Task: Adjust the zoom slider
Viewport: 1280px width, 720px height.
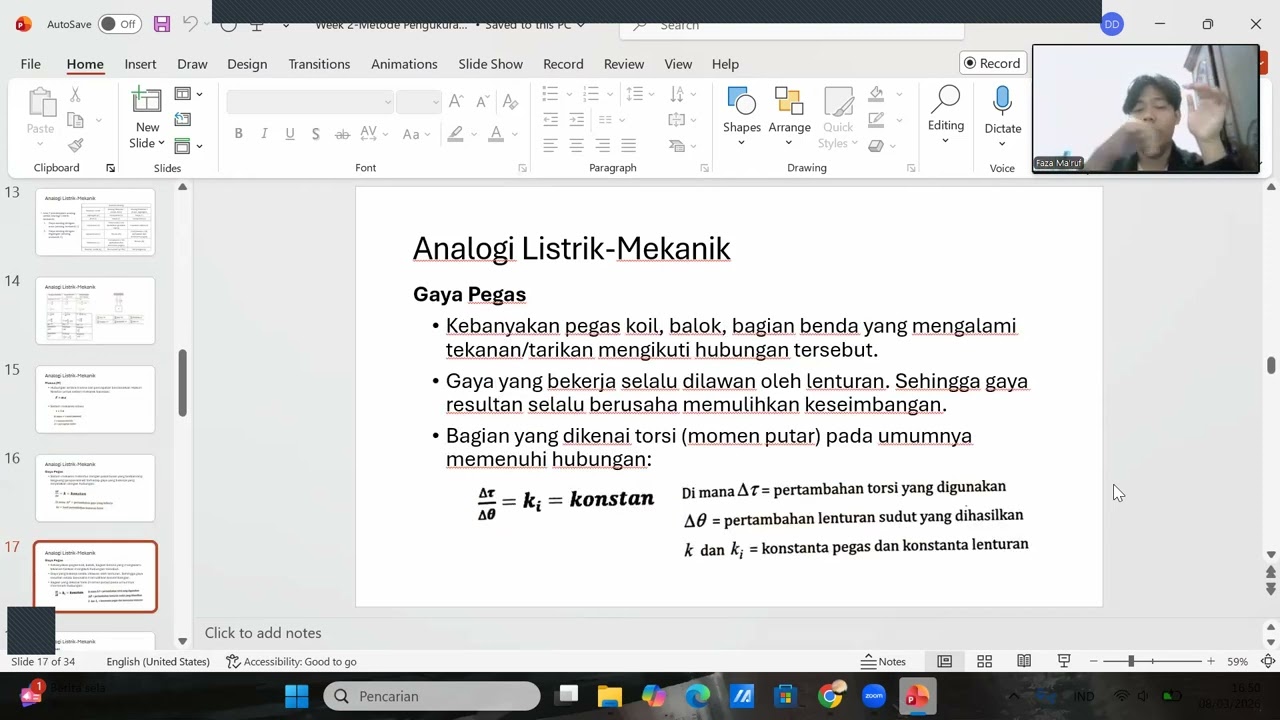Action: [x=1131, y=661]
